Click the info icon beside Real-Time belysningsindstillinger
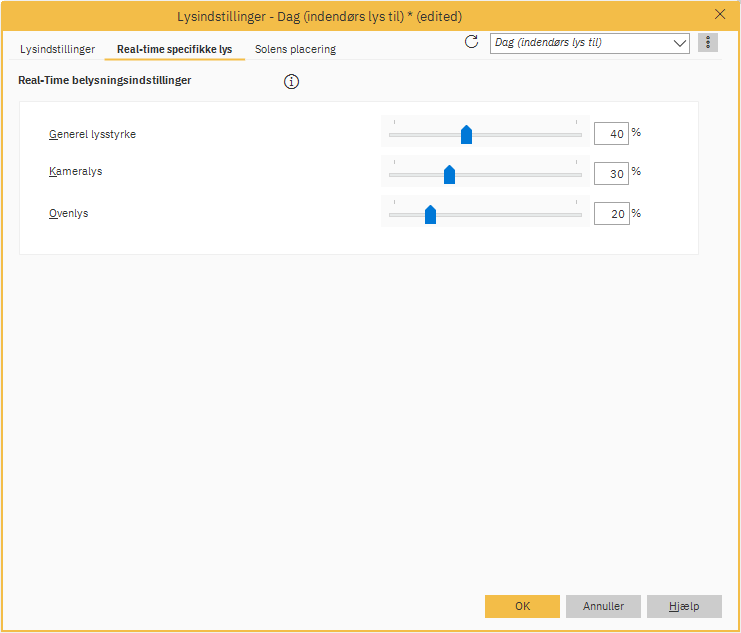 [292, 82]
